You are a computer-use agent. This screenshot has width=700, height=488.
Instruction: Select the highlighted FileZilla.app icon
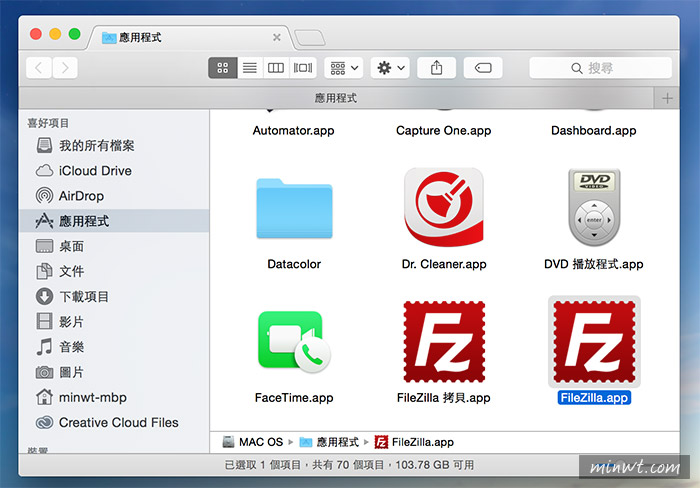(594, 342)
